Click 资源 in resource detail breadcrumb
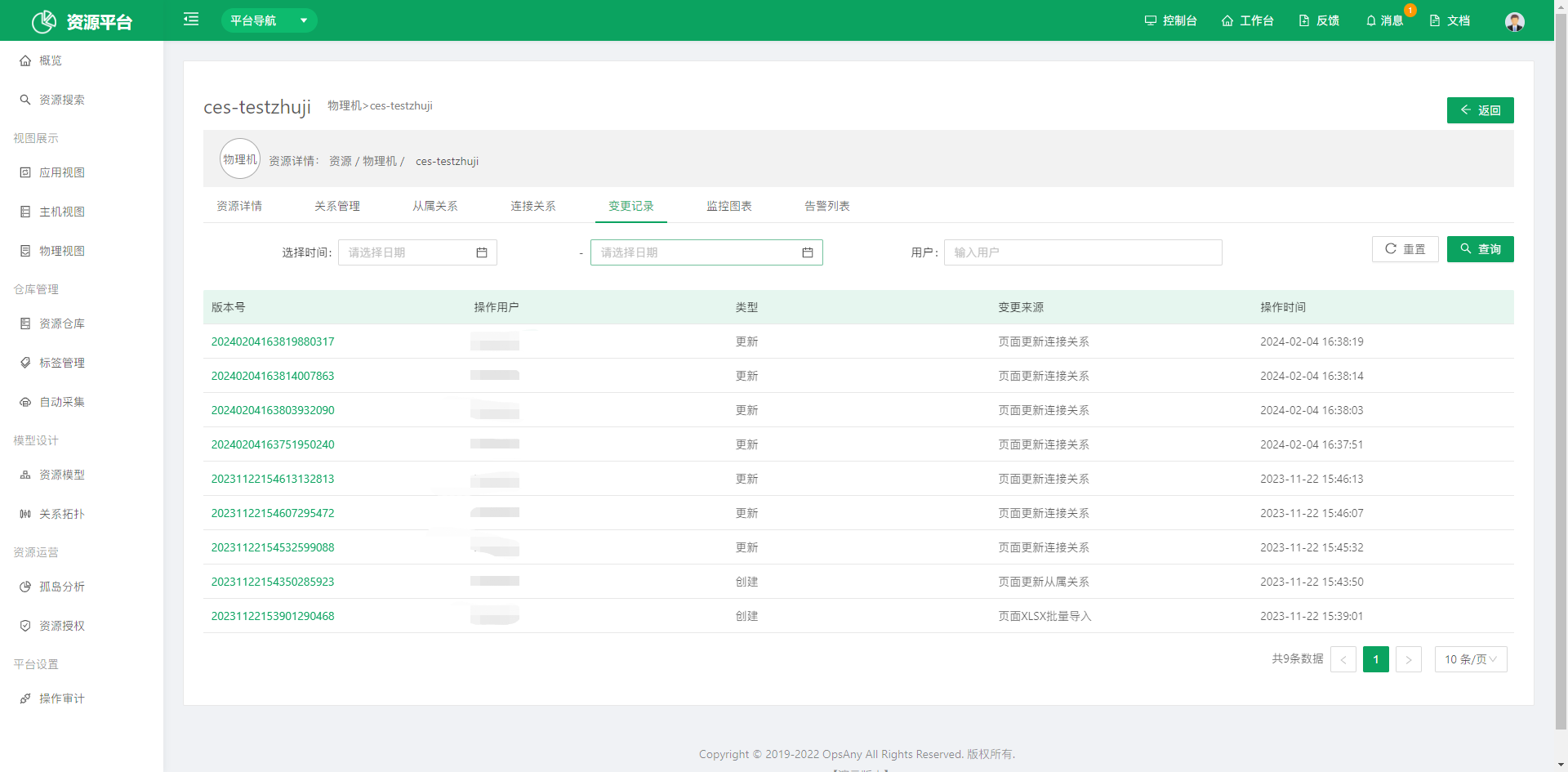The image size is (1568, 772). (x=341, y=161)
